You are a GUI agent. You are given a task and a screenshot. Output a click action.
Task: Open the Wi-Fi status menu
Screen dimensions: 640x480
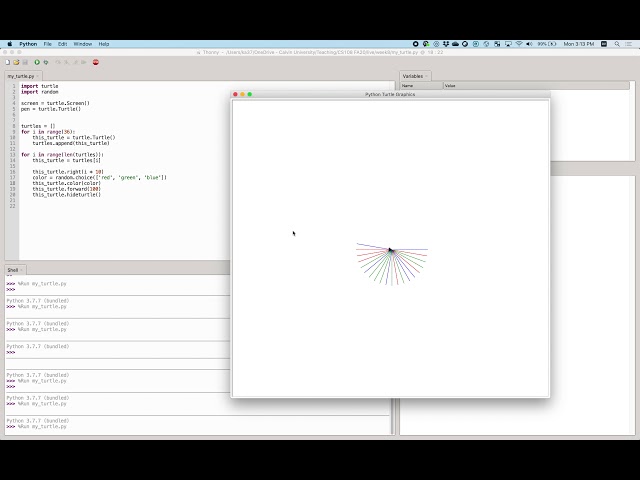pyautogui.click(x=519, y=44)
